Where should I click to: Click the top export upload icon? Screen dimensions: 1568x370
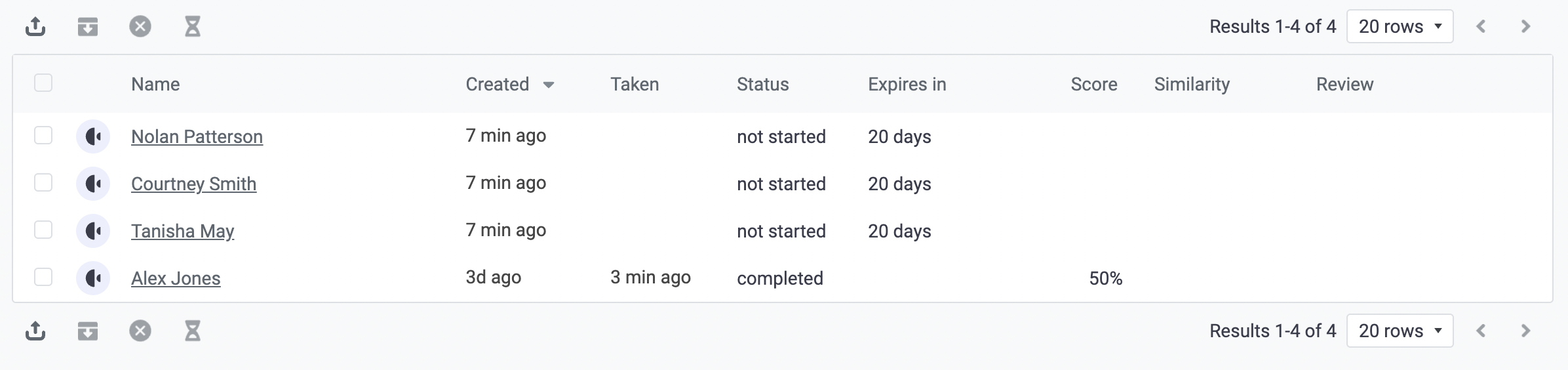coord(35,27)
